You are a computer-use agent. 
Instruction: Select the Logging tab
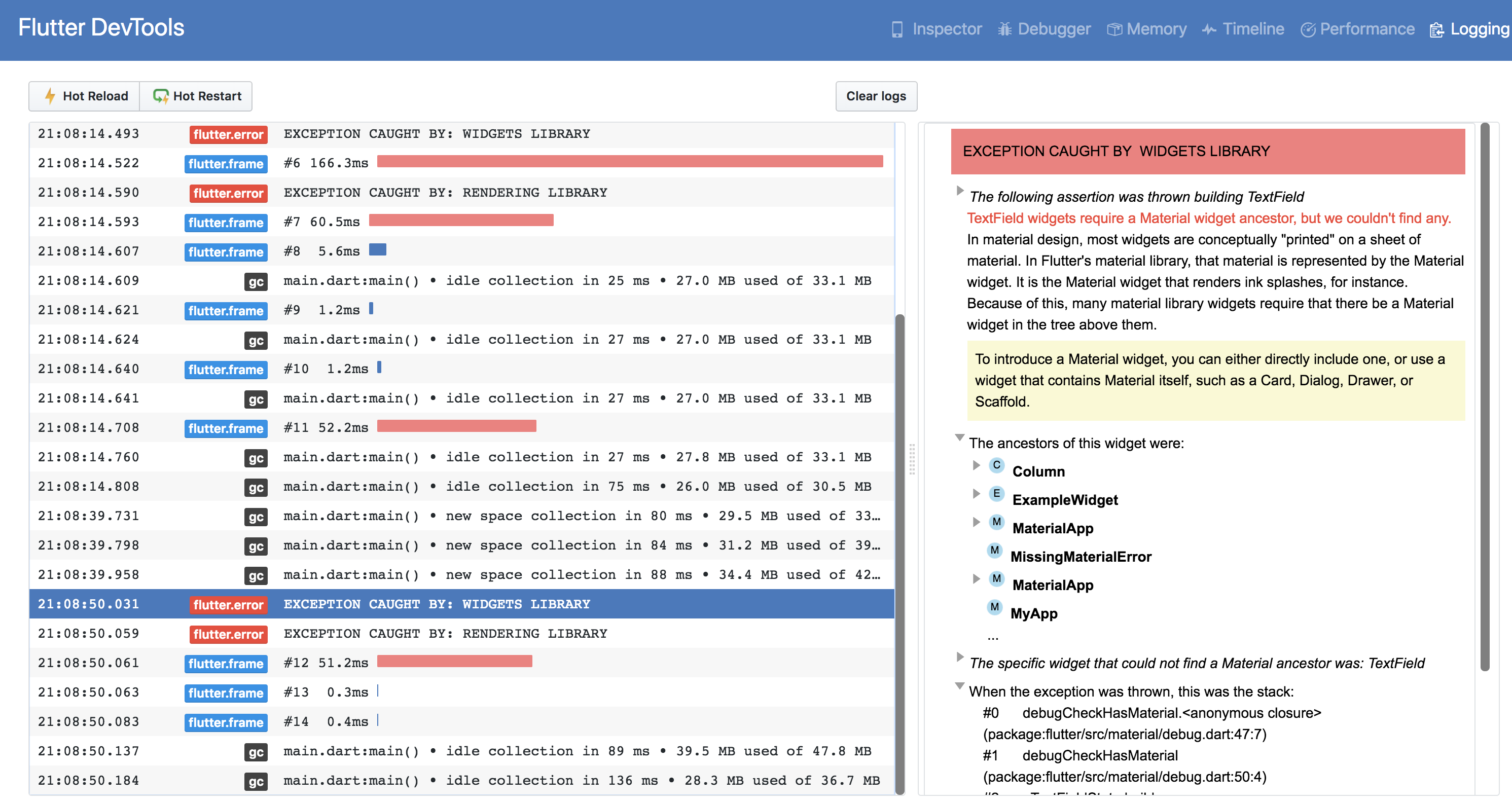click(x=1470, y=29)
